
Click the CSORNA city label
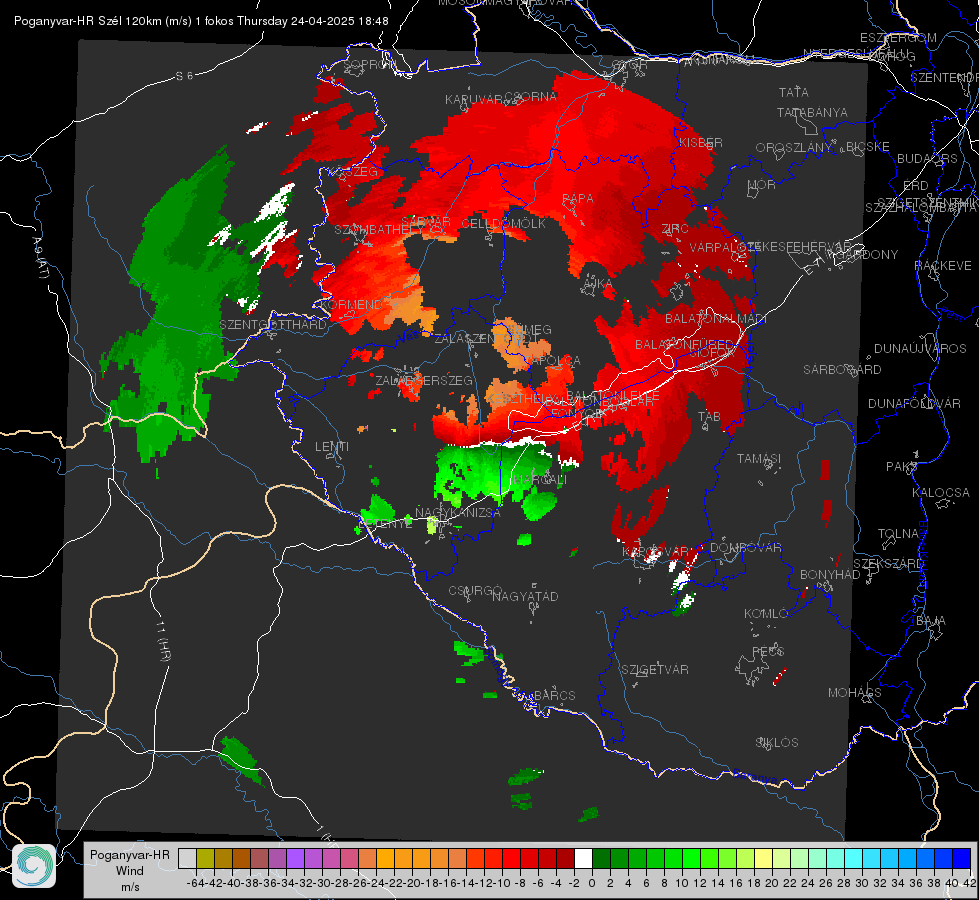531,97
